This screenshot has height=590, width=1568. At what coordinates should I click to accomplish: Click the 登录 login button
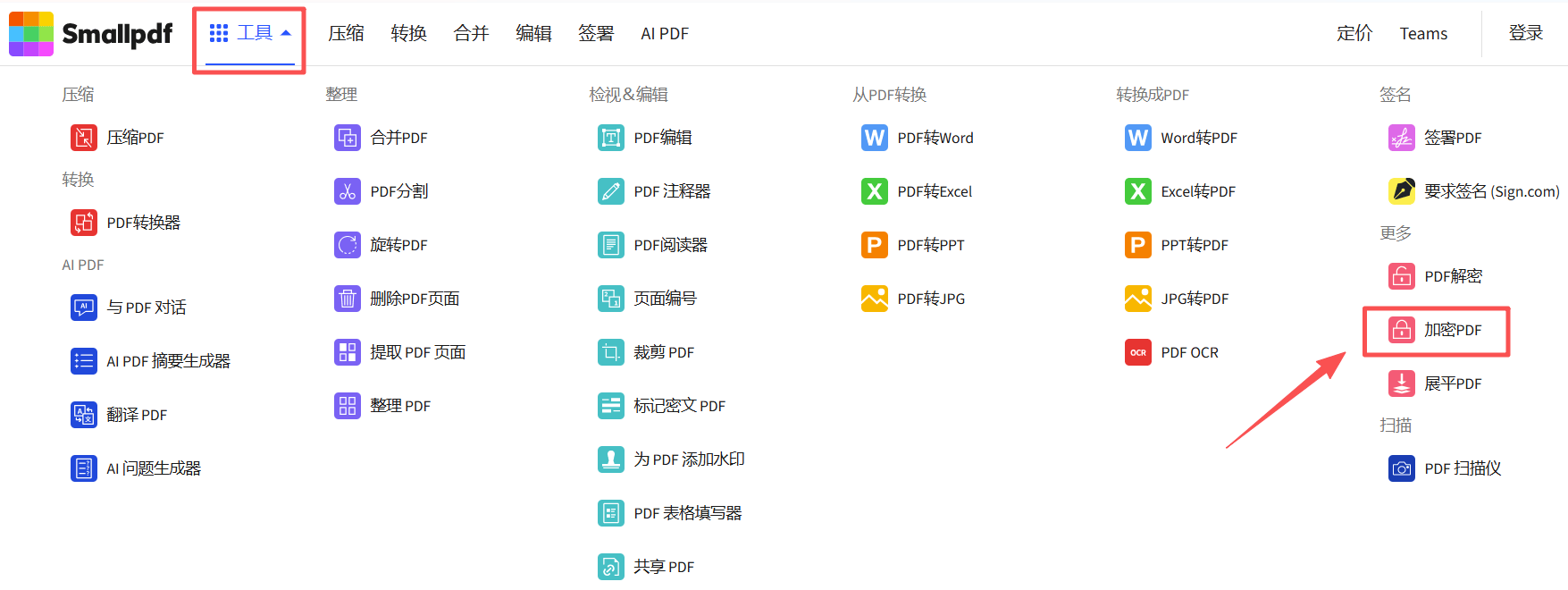pos(1526,34)
